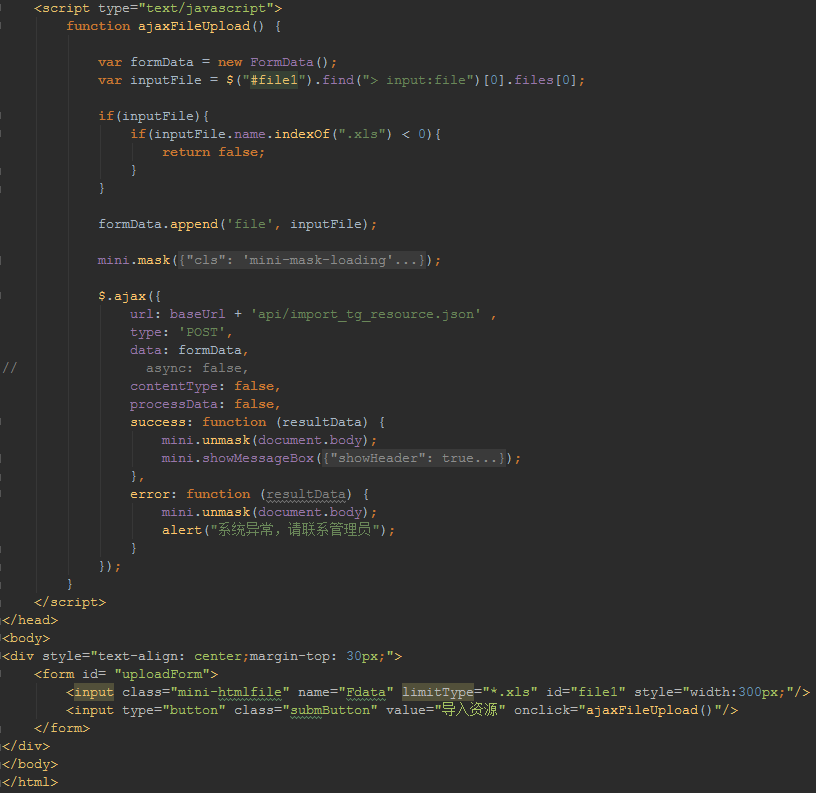Viewport: 816px width, 793px height.
Task: Click ajaxFileUpload in the function declaration
Action: pos(194,26)
